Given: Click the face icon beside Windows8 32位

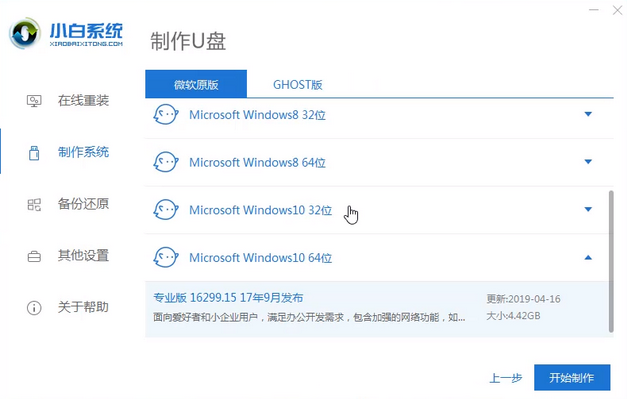Looking at the screenshot, I should [x=166, y=115].
